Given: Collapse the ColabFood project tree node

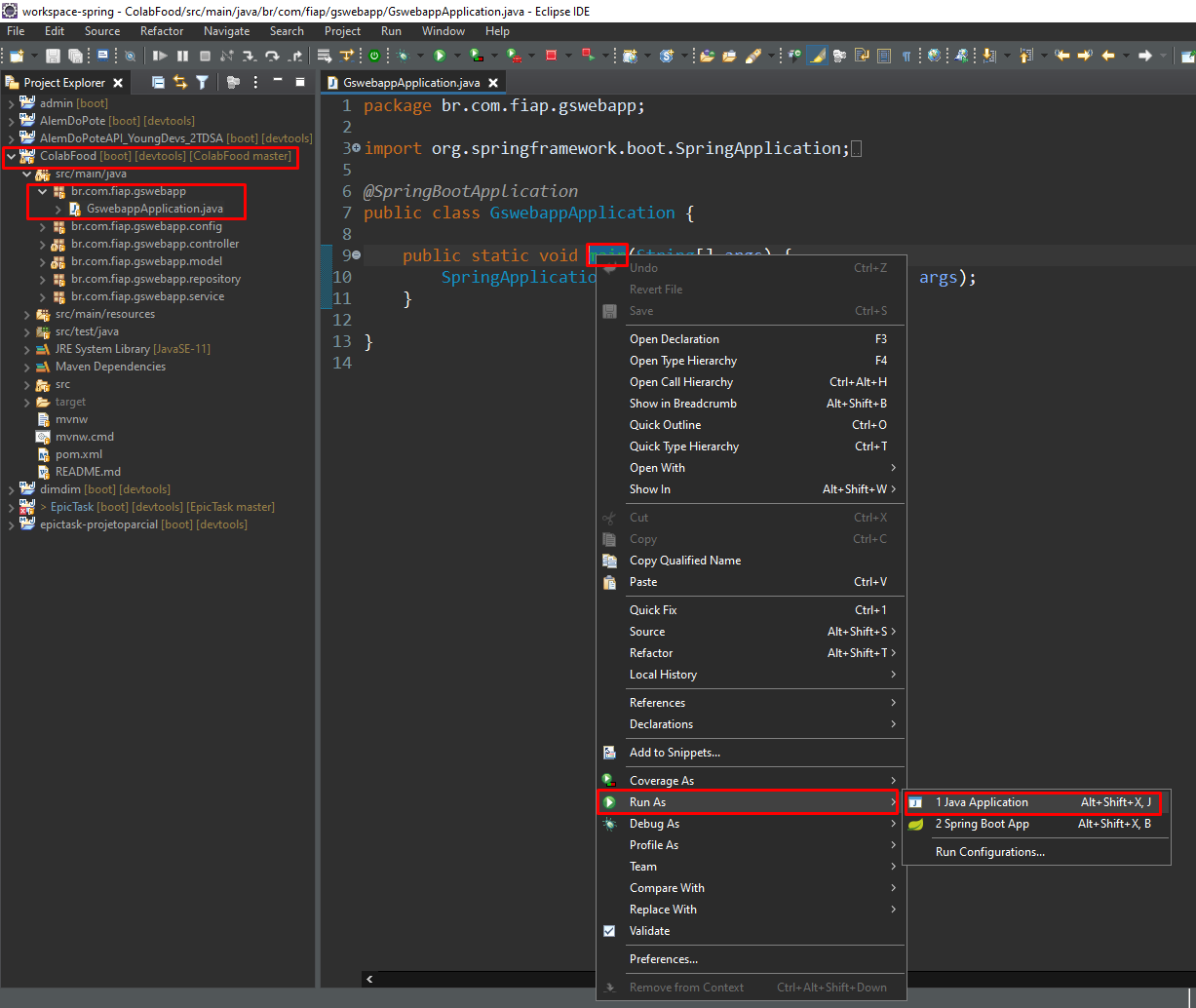Looking at the screenshot, I should click(11, 156).
